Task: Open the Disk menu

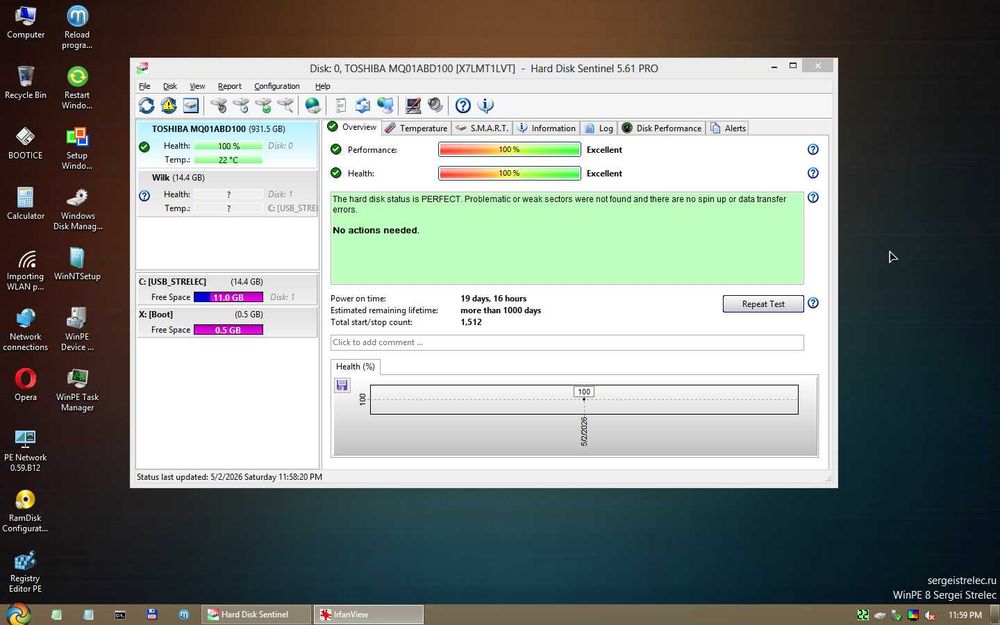Action: (170, 86)
